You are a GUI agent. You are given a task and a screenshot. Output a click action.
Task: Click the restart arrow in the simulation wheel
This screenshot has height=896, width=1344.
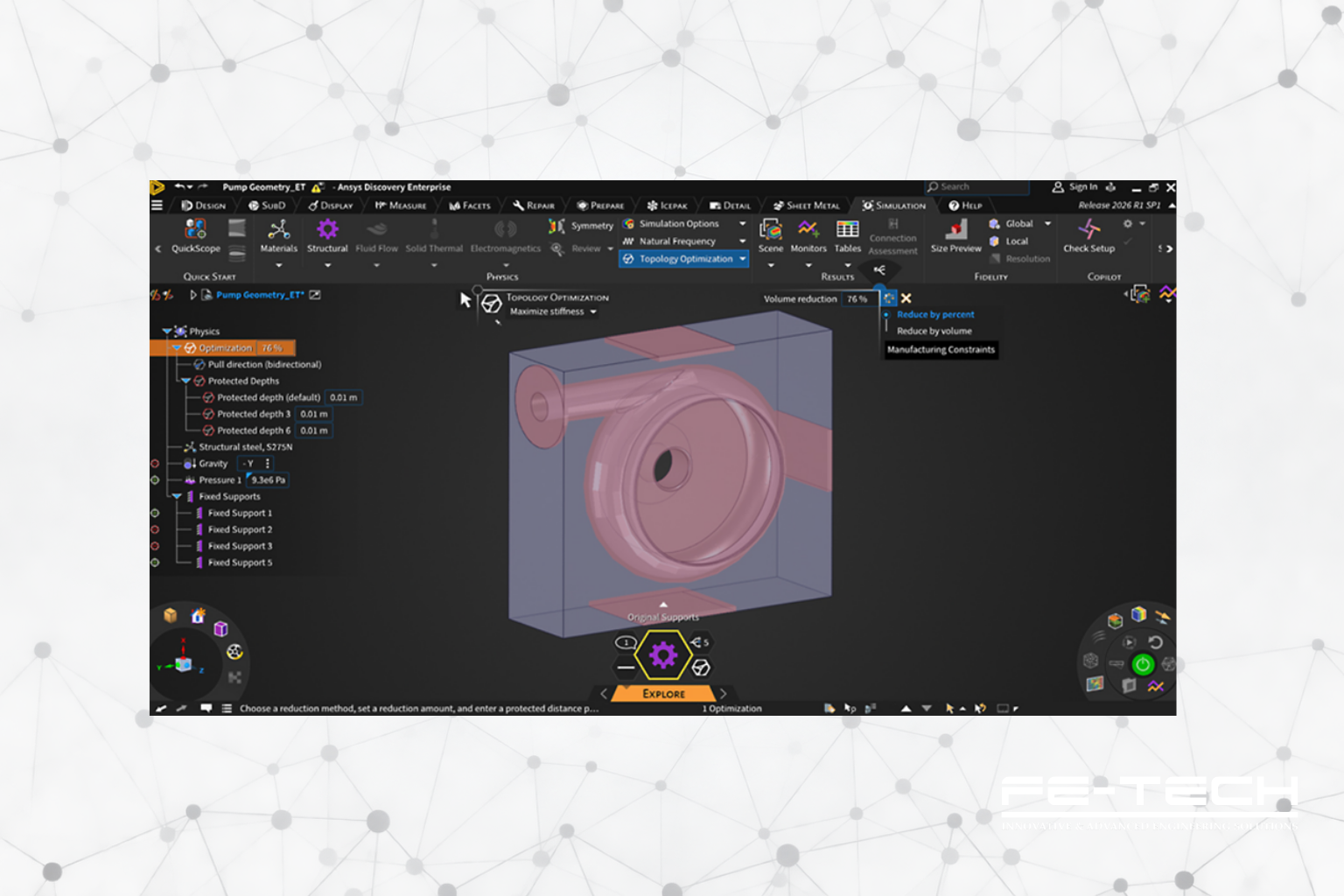tap(1155, 642)
